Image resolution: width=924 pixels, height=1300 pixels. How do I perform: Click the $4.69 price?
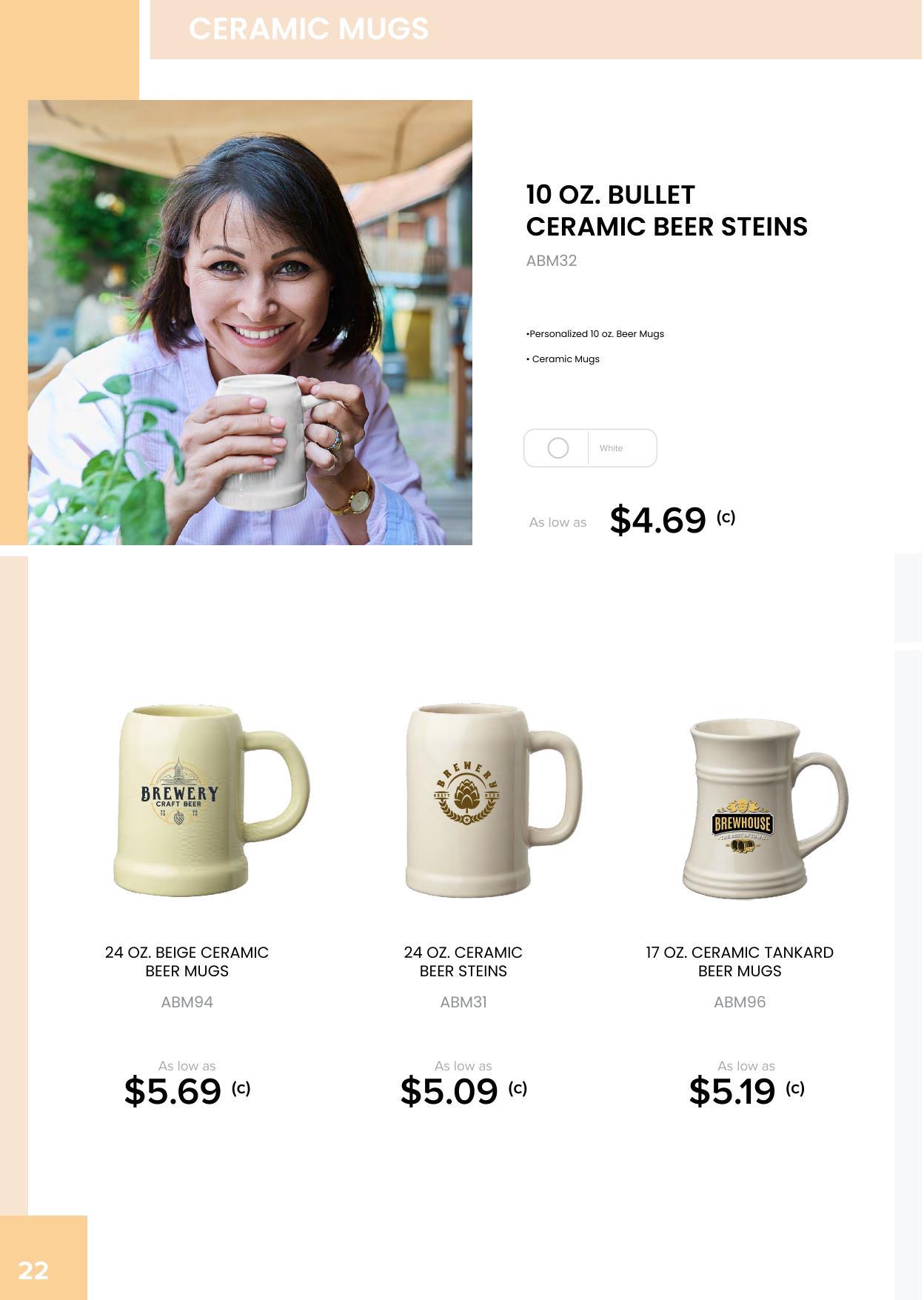pyautogui.click(x=657, y=520)
